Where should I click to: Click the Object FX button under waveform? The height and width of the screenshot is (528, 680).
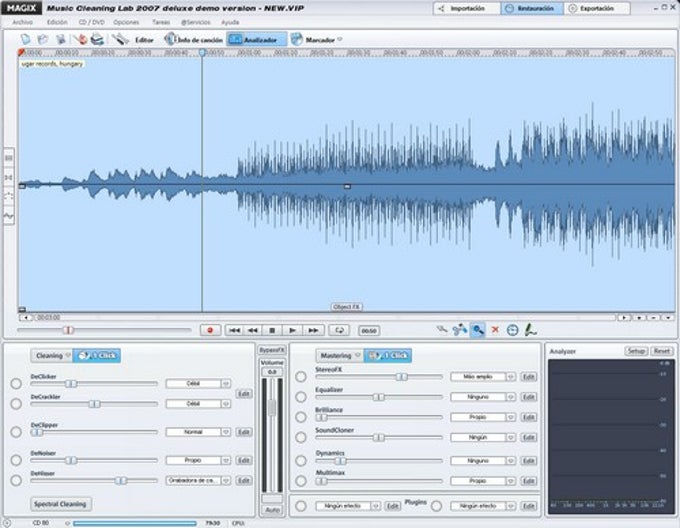[x=347, y=306]
